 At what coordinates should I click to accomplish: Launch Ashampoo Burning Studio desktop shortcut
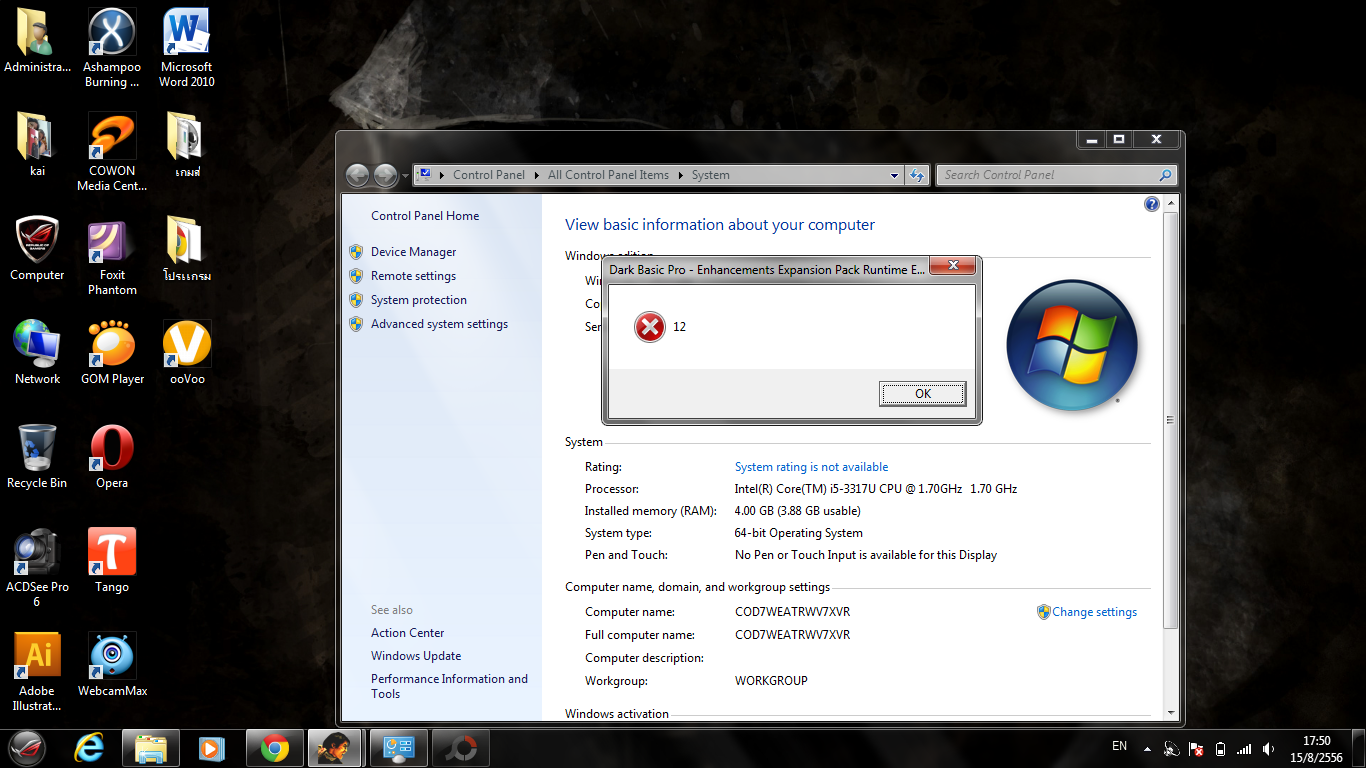[x=112, y=48]
